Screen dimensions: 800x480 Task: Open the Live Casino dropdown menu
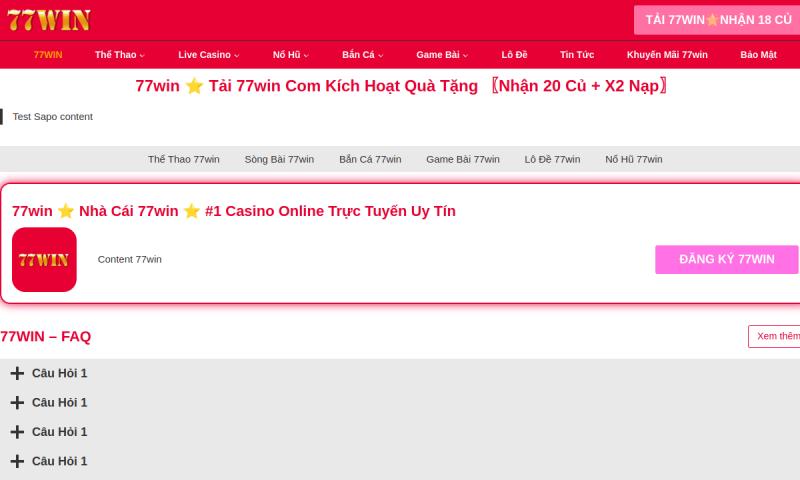tap(208, 55)
